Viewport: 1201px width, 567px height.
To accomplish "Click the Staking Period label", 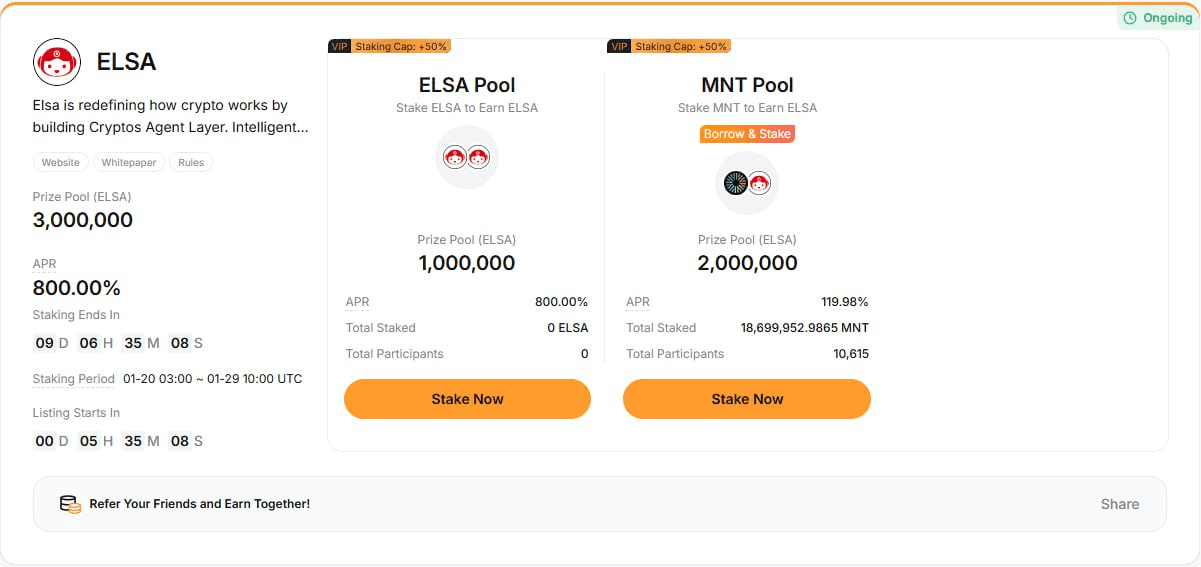I will point(74,379).
